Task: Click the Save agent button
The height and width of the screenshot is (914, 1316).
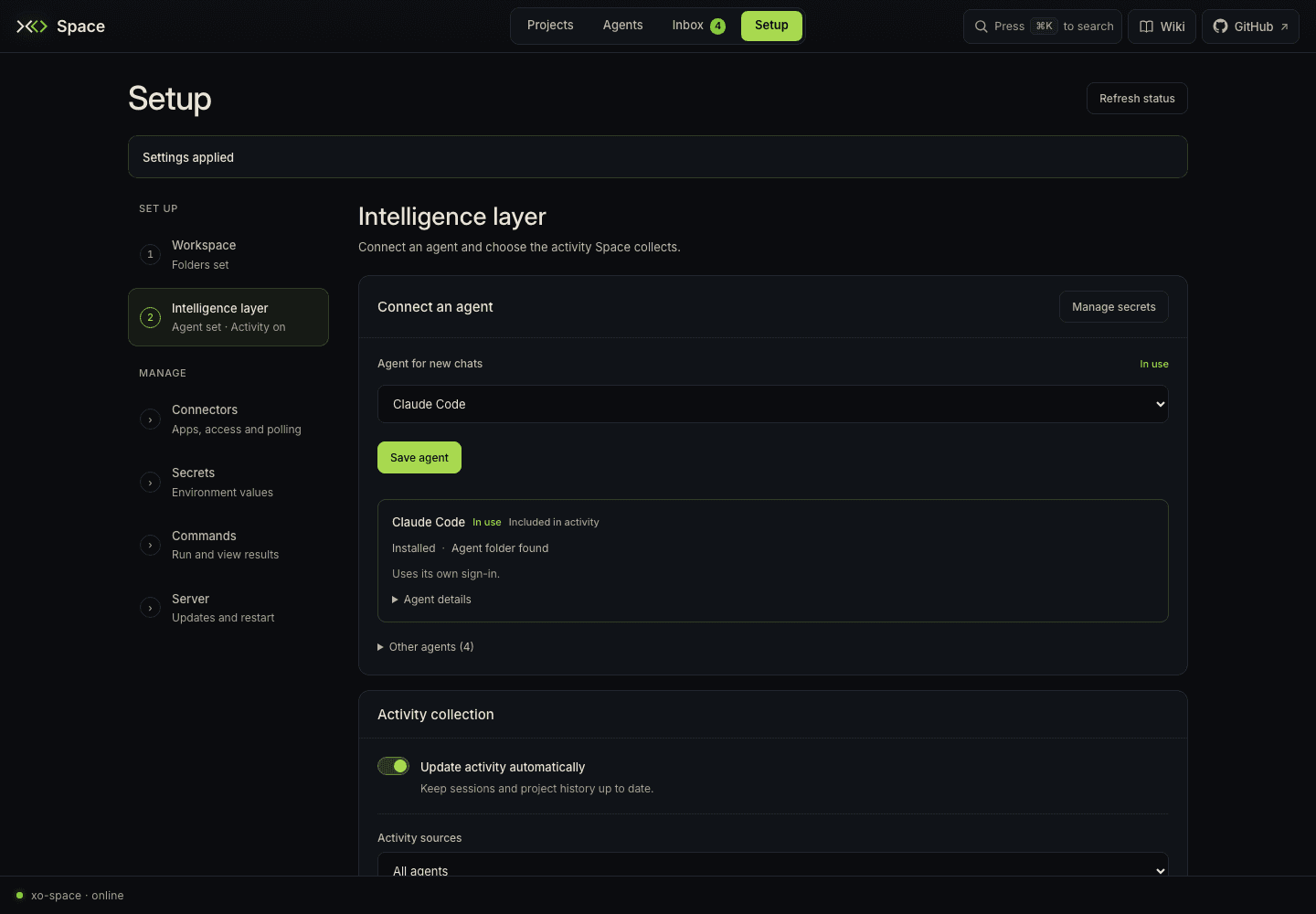Action: pos(419,458)
